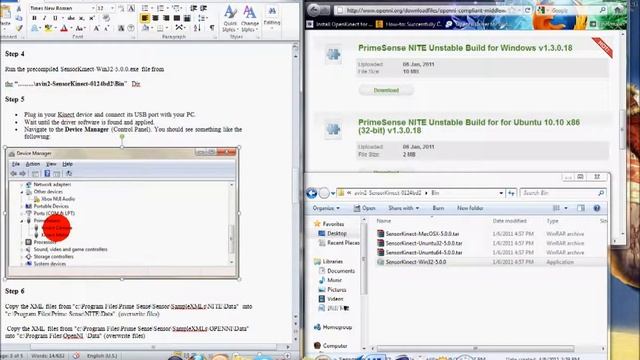The width and height of the screenshot is (640, 360).
Task: Open Change Styles menu
Action: pyautogui.click(x=249, y=19)
